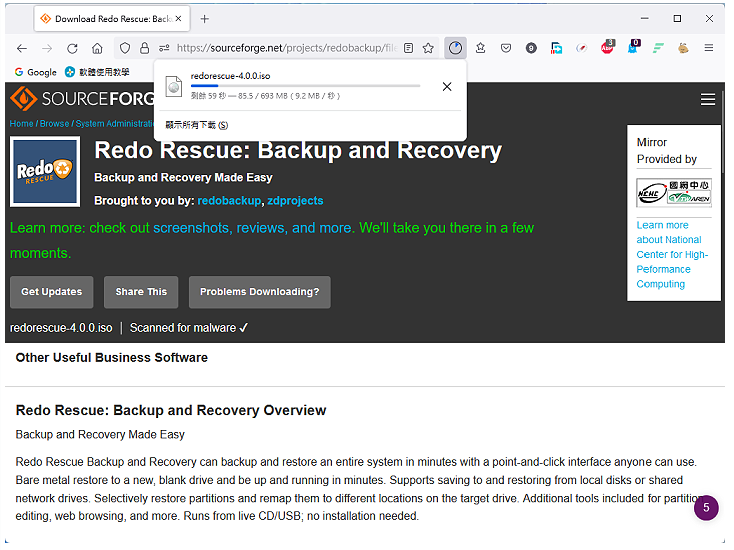The height and width of the screenshot is (550, 734).
Task: Open tracking protection shield icon
Action: coord(125,48)
